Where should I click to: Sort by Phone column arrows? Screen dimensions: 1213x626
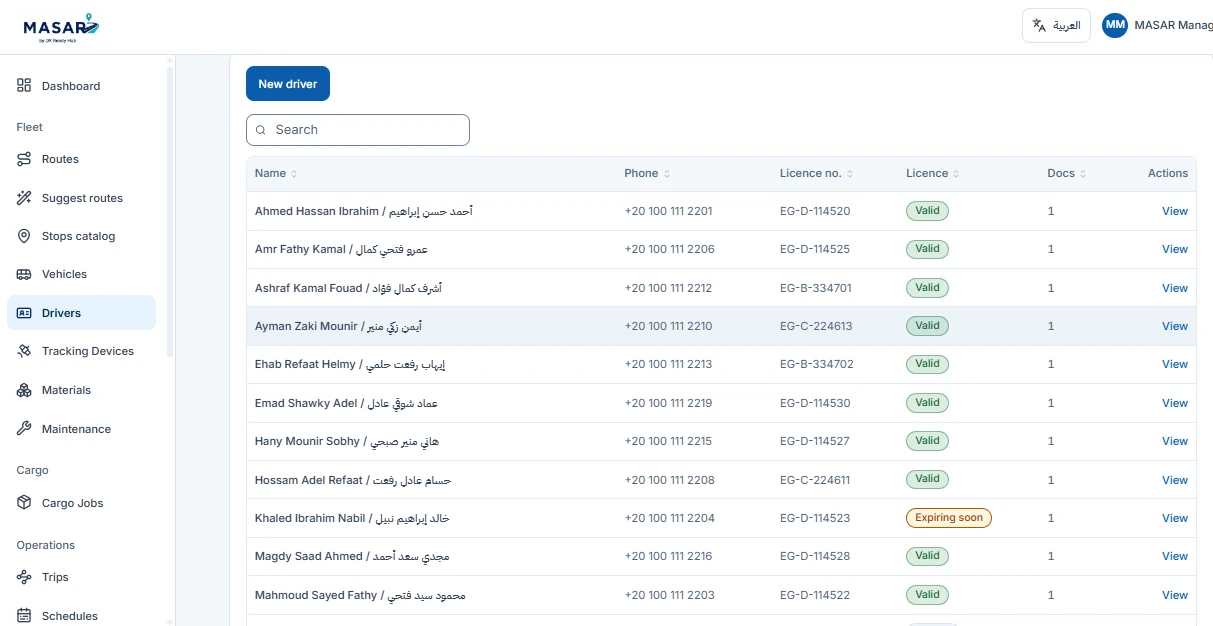coord(667,174)
